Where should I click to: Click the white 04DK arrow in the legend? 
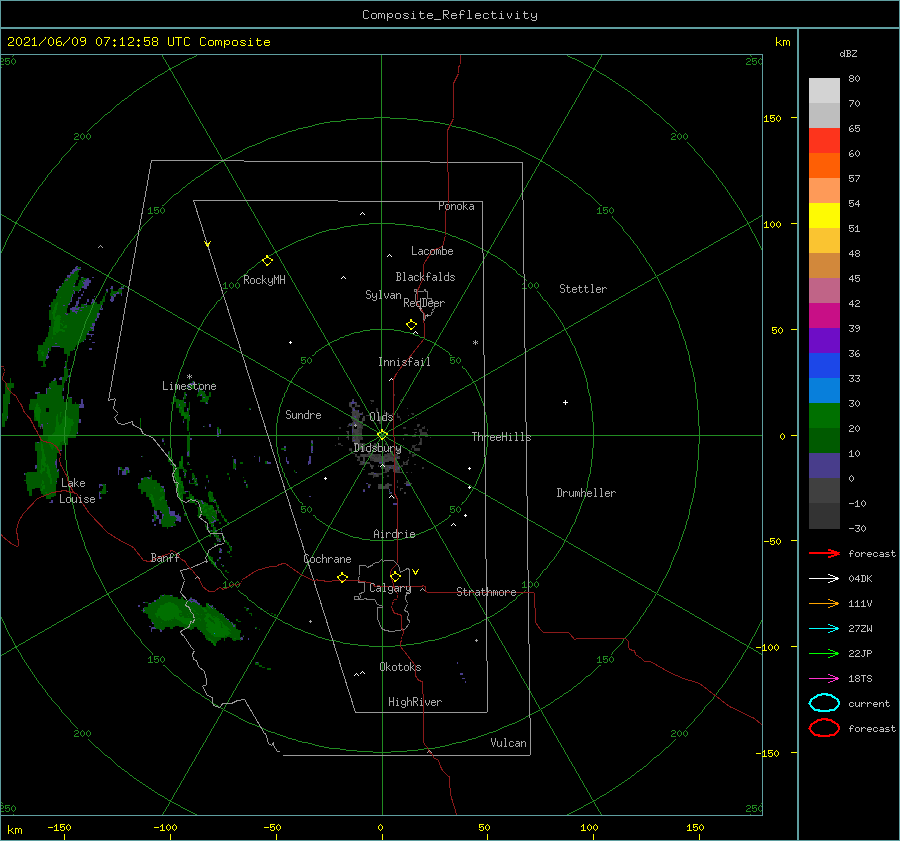(x=824, y=579)
